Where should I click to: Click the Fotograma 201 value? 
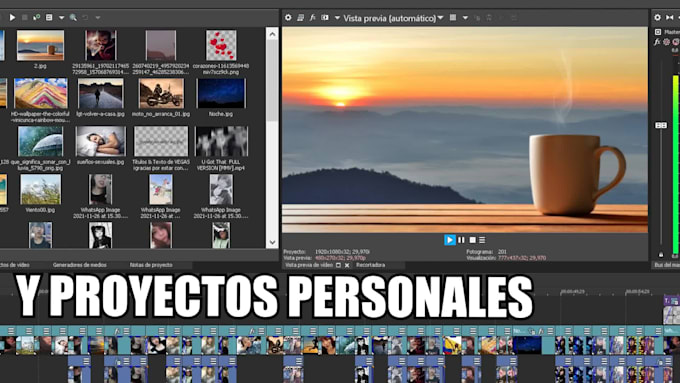pos(502,252)
